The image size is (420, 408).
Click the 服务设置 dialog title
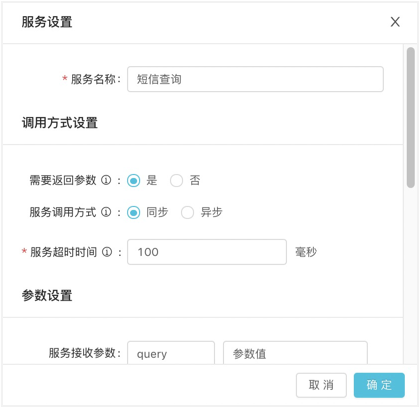(47, 22)
